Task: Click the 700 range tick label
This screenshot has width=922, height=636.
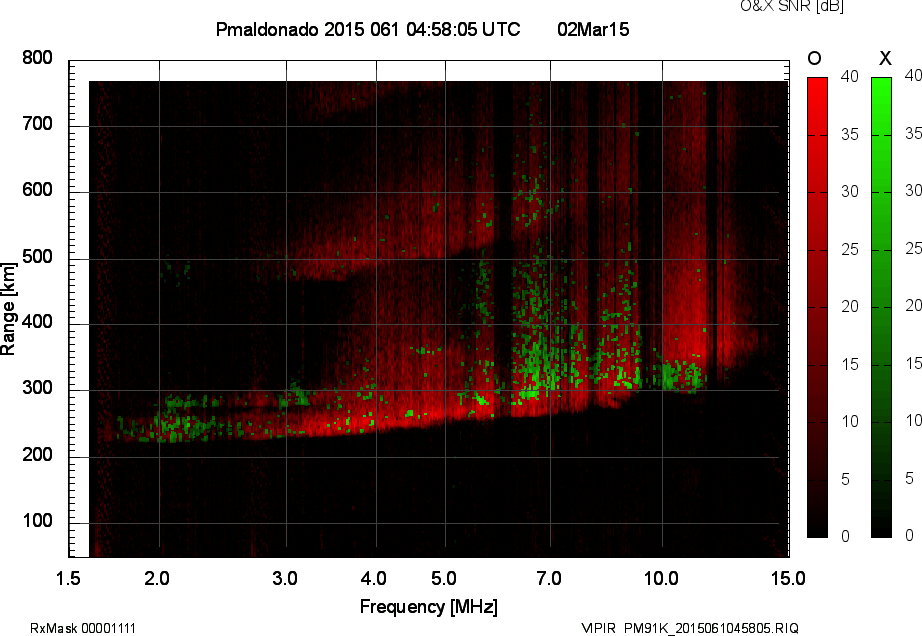Action: pyautogui.click(x=37, y=124)
